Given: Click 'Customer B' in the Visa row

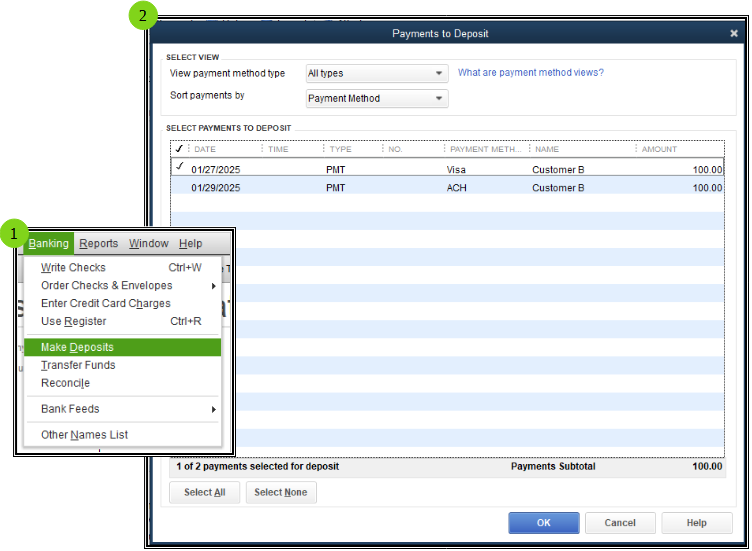Looking at the screenshot, I should (558, 170).
